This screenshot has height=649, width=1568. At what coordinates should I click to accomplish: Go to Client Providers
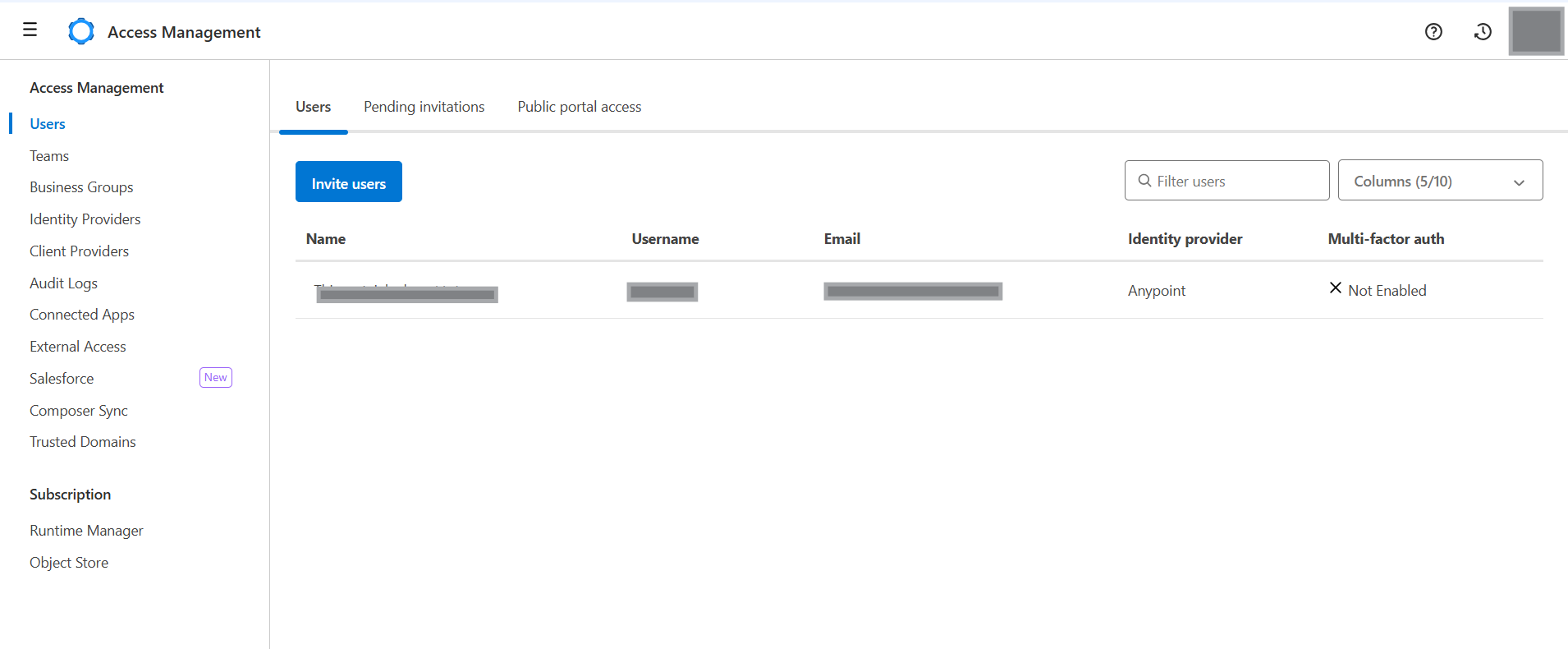click(80, 251)
